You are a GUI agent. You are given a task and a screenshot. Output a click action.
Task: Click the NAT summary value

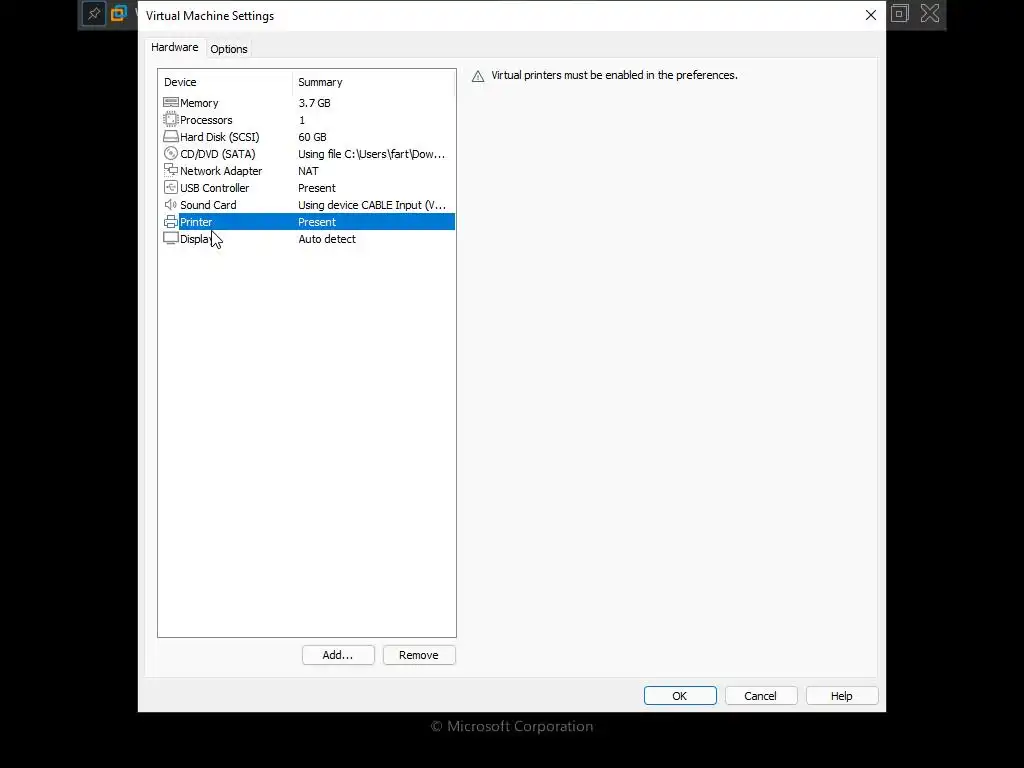[308, 171]
